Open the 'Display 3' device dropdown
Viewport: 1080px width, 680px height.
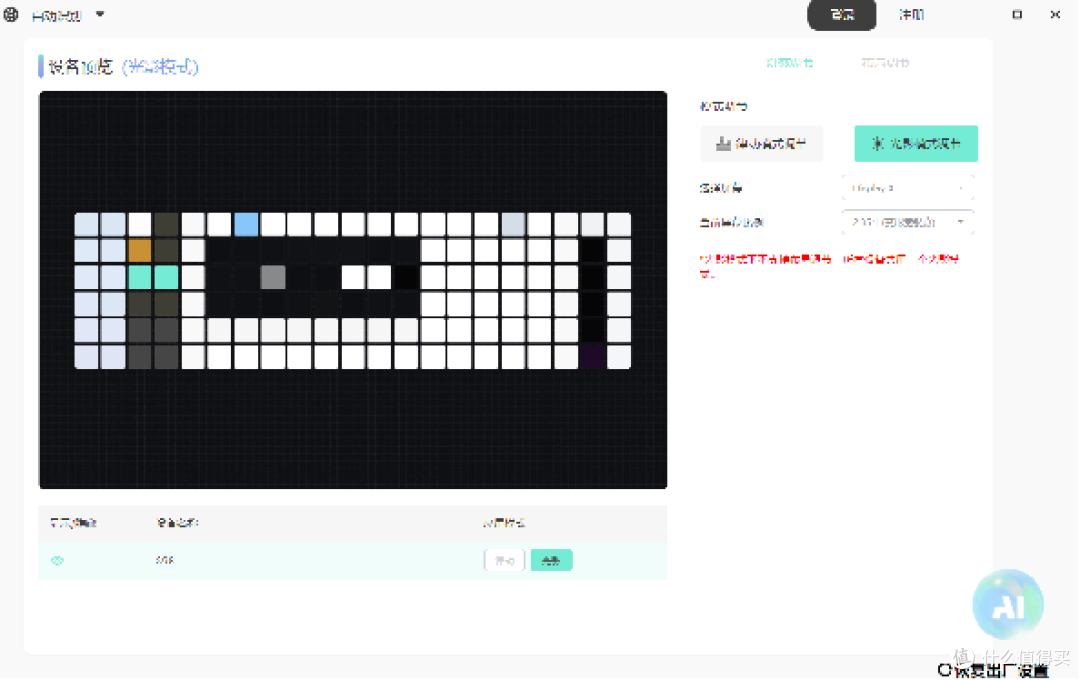pos(907,188)
